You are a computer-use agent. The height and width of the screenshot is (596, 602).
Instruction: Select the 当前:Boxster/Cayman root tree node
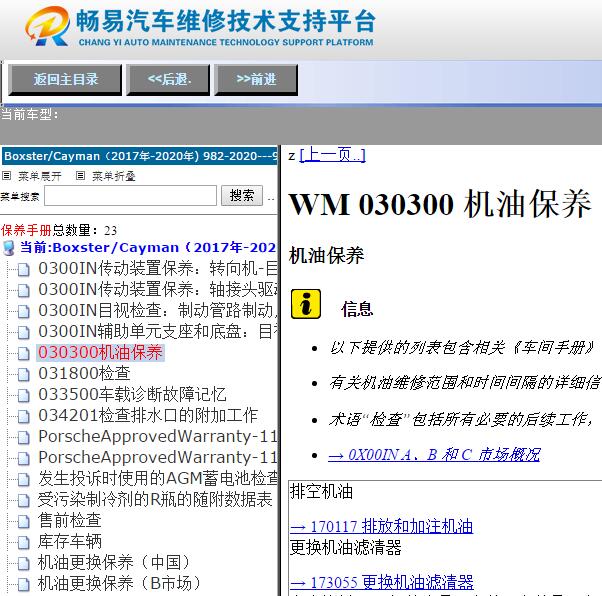click(148, 247)
